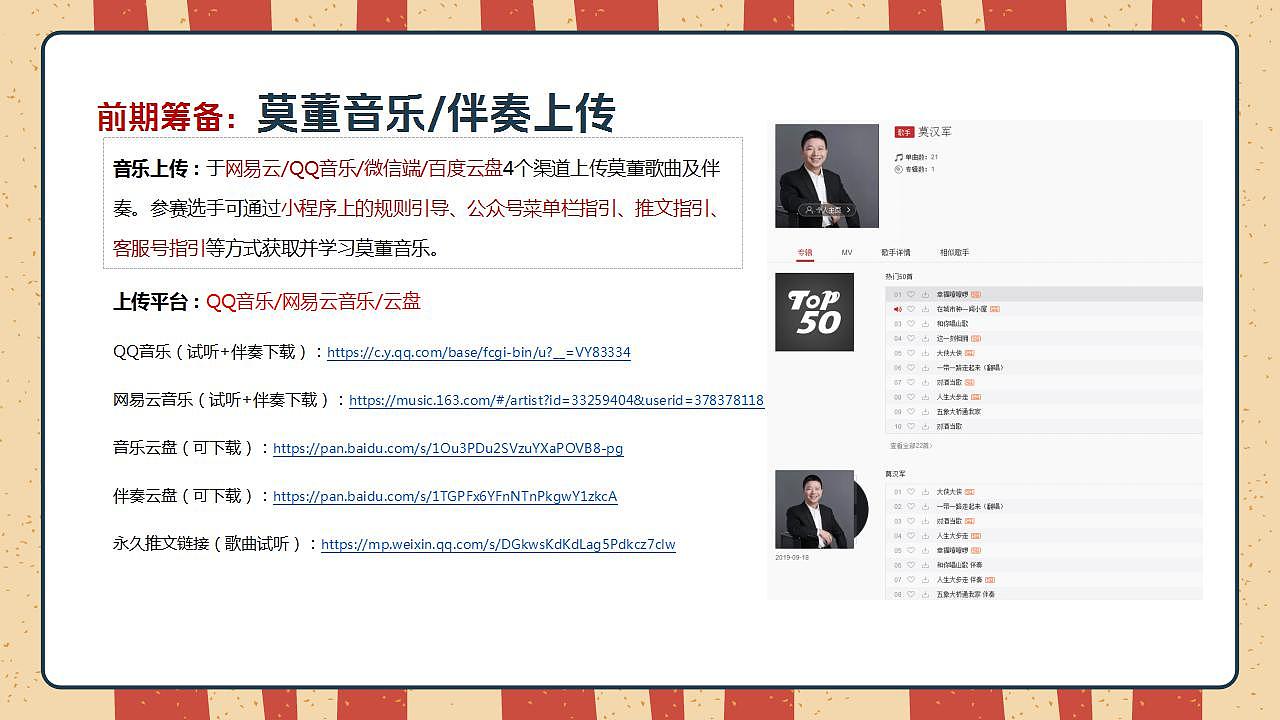Click the album date 2019-09-18
Screen dimensions: 1280x720
[793, 557]
